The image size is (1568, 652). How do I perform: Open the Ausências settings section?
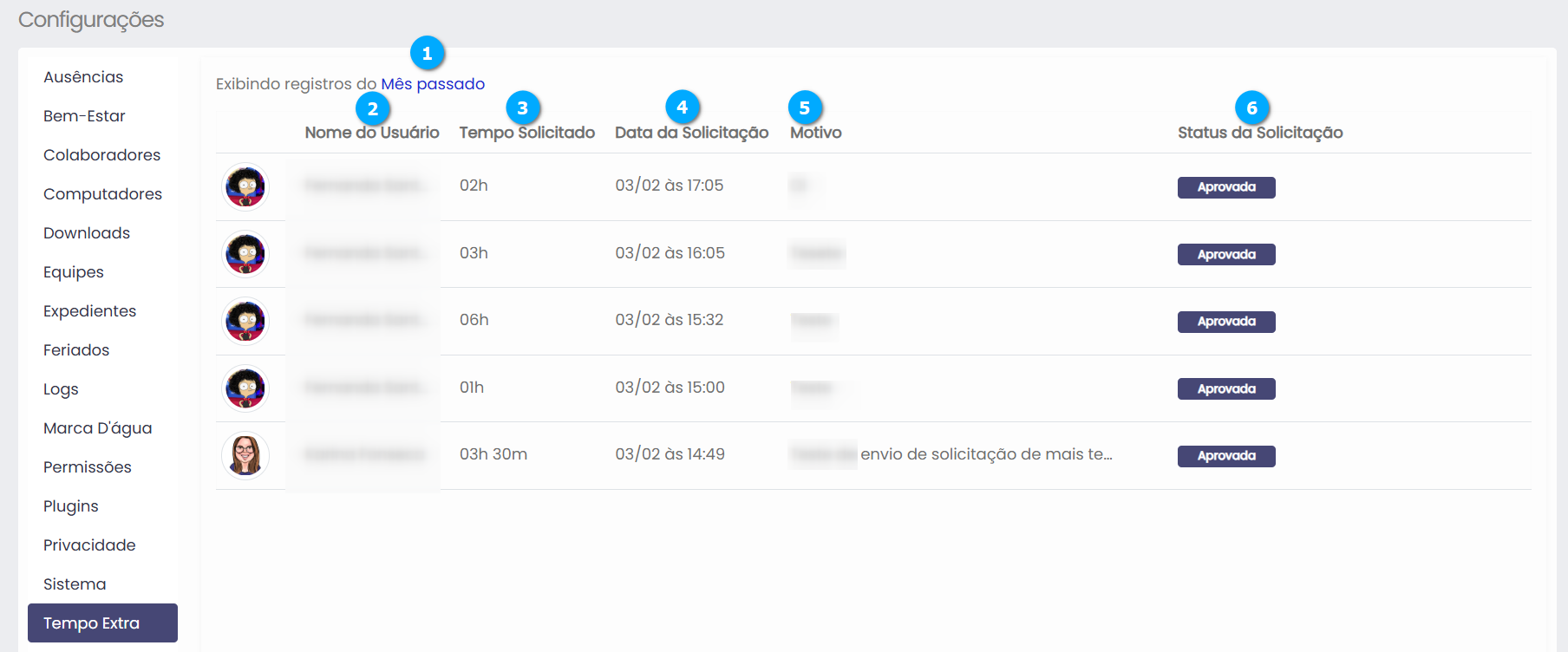coord(83,77)
